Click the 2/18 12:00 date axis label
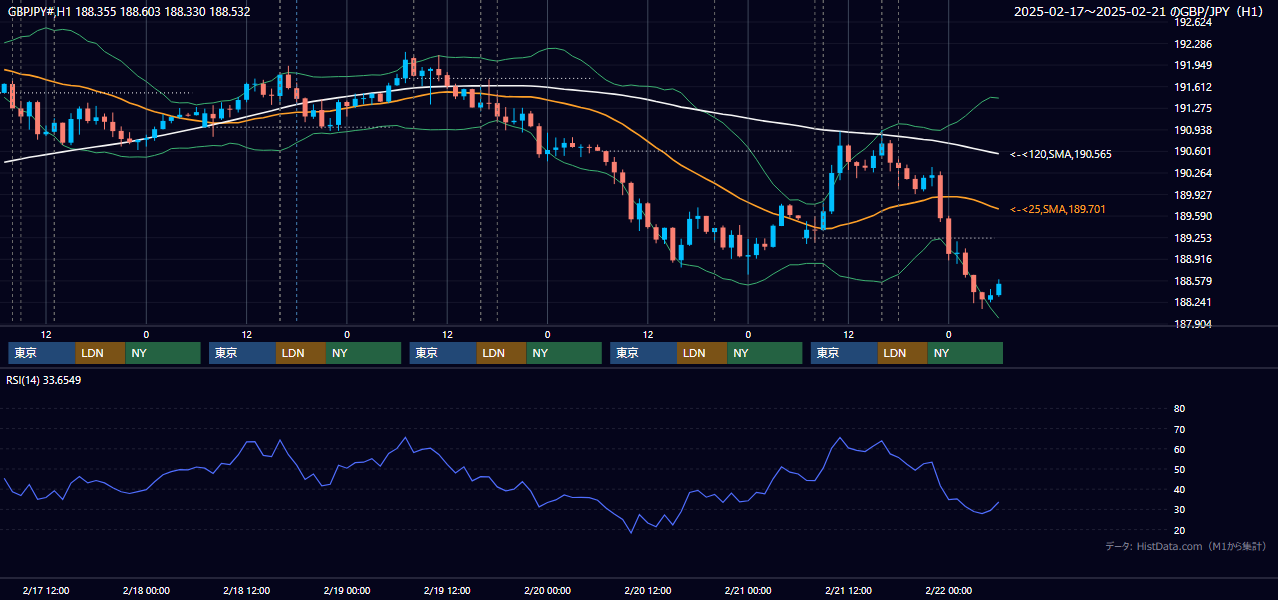Image resolution: width=1278 pixels, height=600 pixels. [x=247, y=591]
